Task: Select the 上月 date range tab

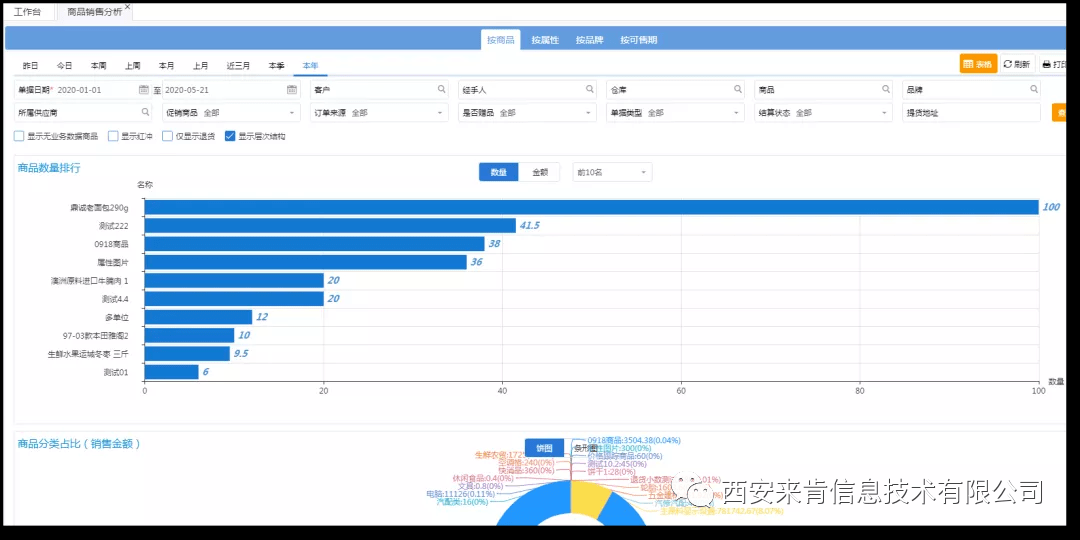Action: (x=200, y=66)
